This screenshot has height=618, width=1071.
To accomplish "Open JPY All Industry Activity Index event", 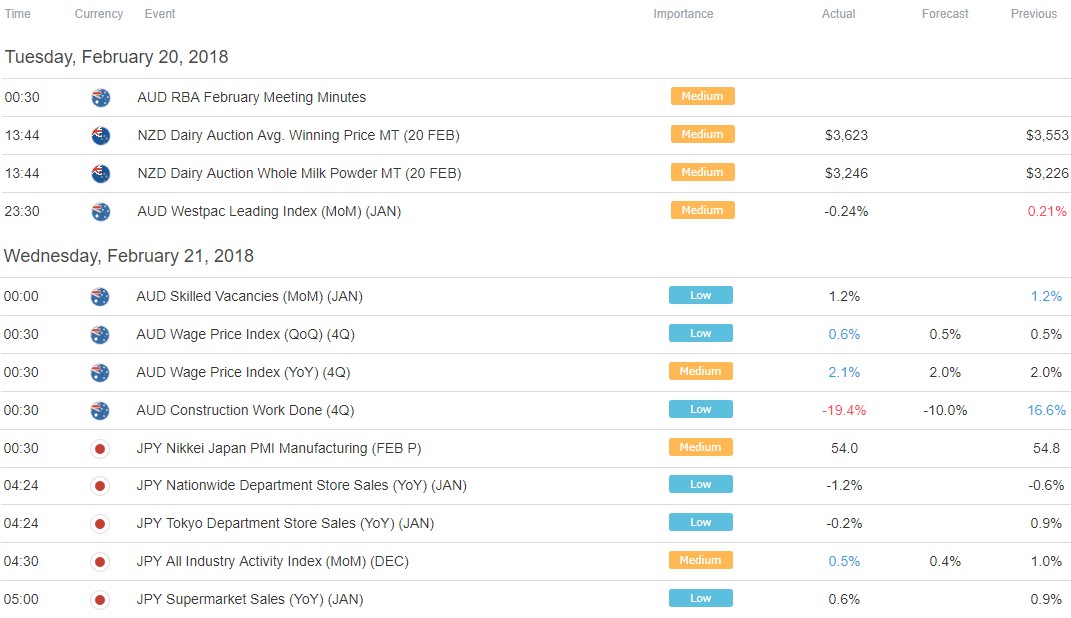I will click(273, 561).
